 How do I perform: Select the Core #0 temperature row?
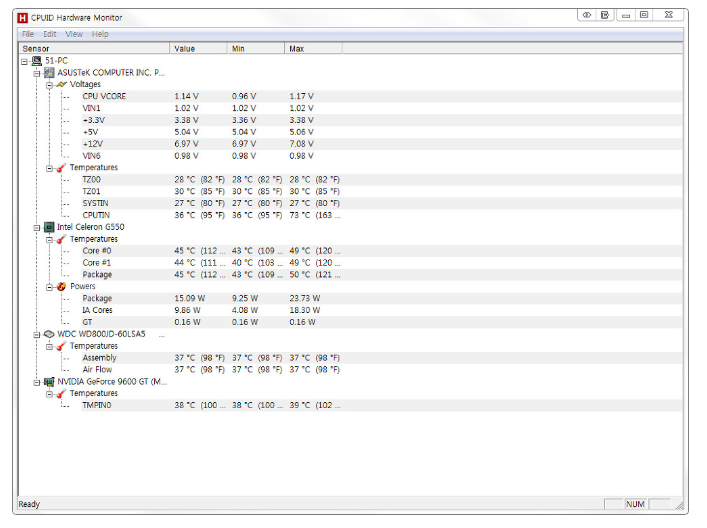pyautogui.click(x=381, y=251)
